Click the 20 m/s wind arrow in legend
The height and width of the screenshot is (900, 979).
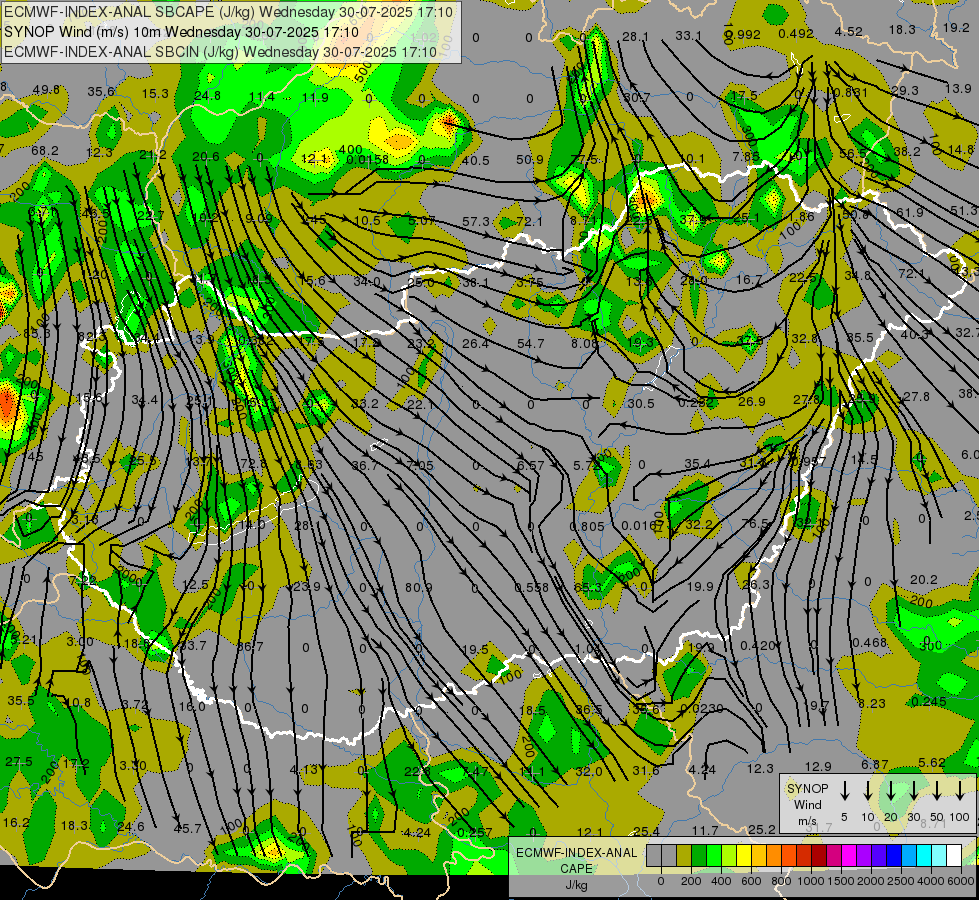pyautogui.click(x=891, y=791)
